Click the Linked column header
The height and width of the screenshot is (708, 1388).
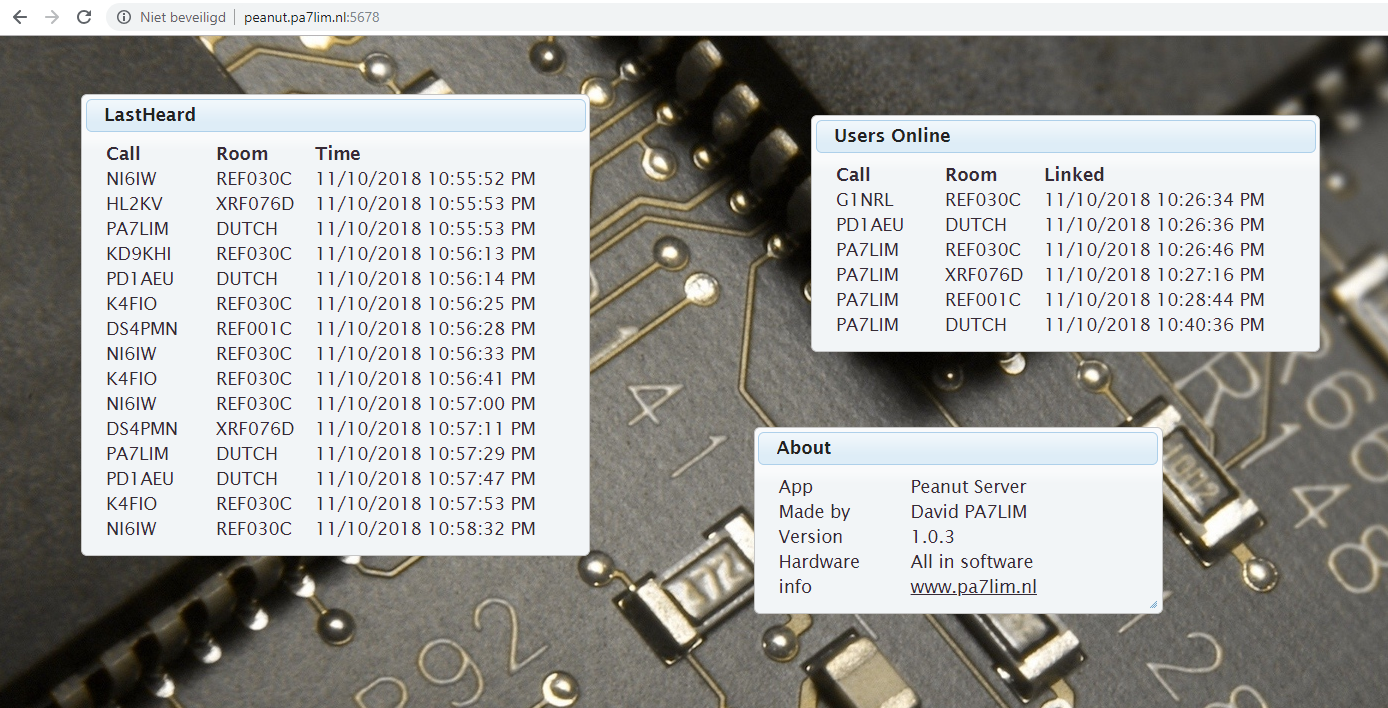(1074, 175)
